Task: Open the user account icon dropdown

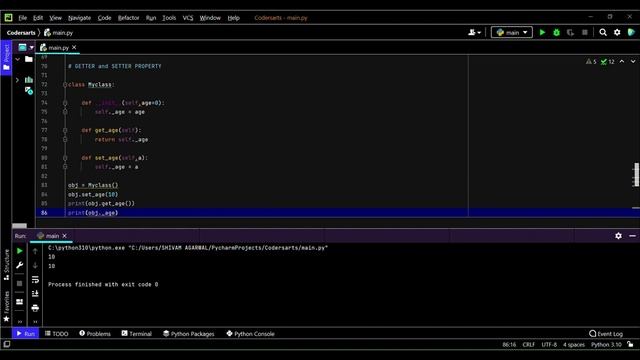Action: pos(474,32)
